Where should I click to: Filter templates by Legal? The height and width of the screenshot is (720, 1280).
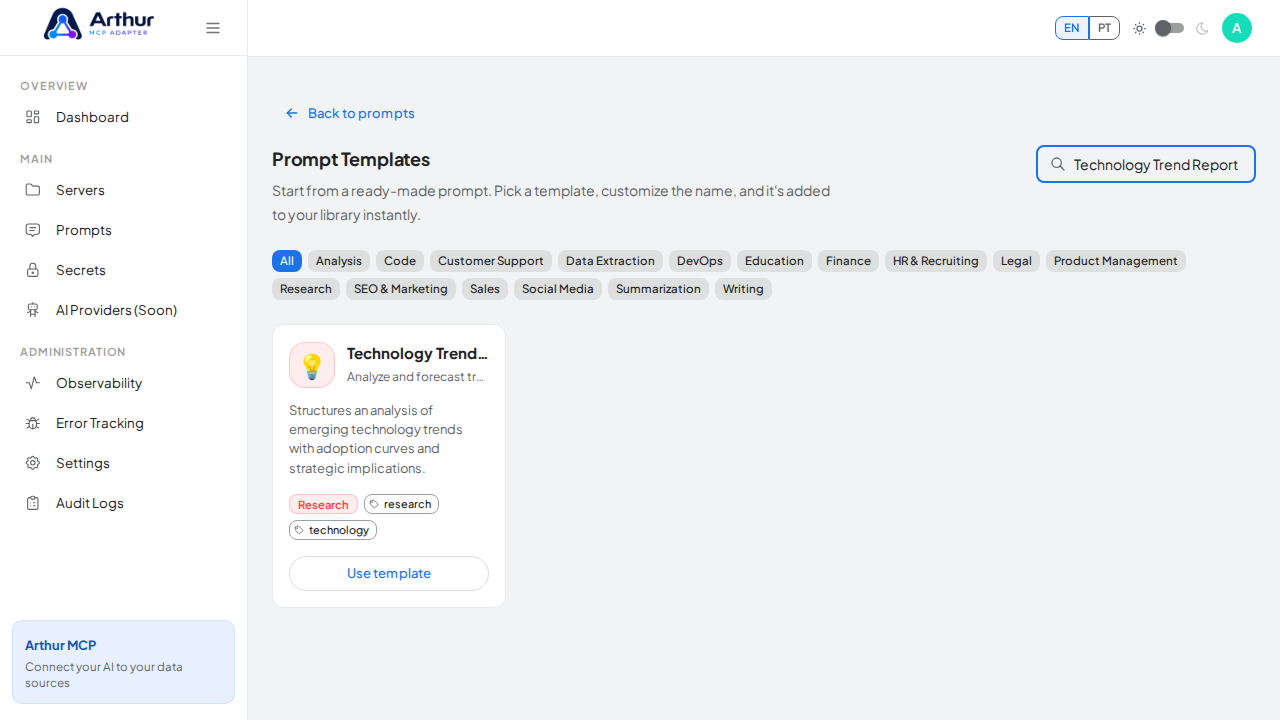point(1016,261)
